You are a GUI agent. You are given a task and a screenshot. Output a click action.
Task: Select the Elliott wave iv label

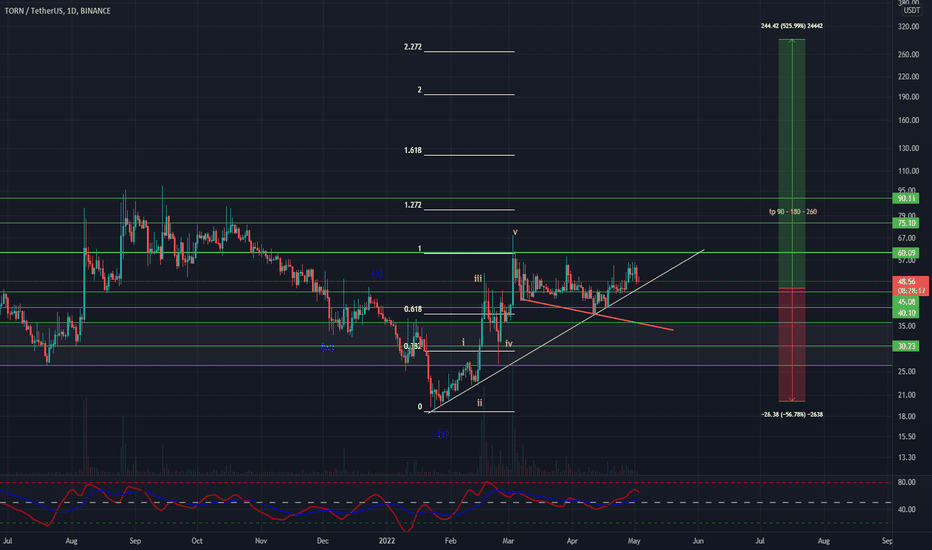(x=509, y=344)
